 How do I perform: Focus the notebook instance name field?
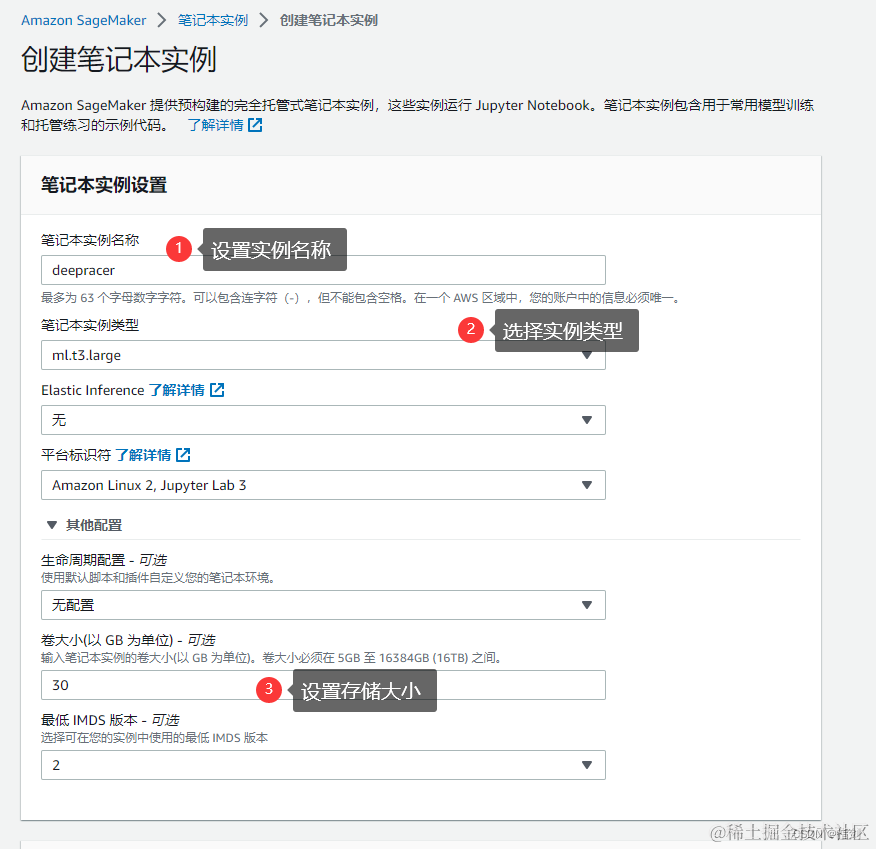click(323, 270)
